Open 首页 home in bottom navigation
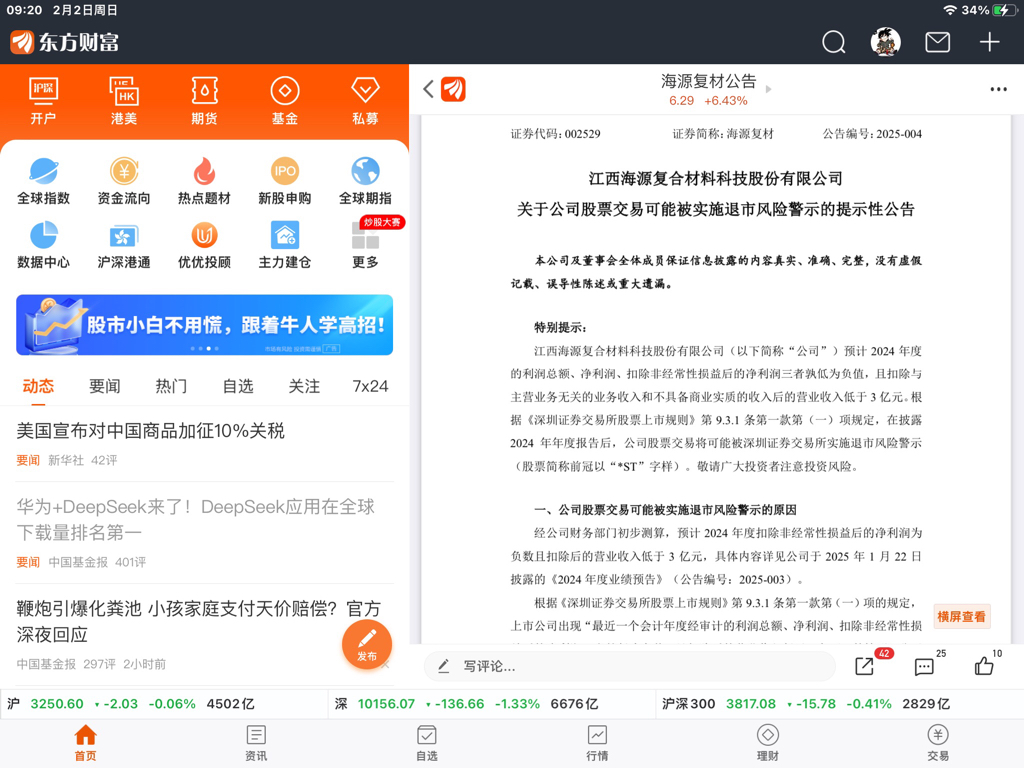Image resolution: width=1024 pixels, height=768 pixels. (85, 743)
